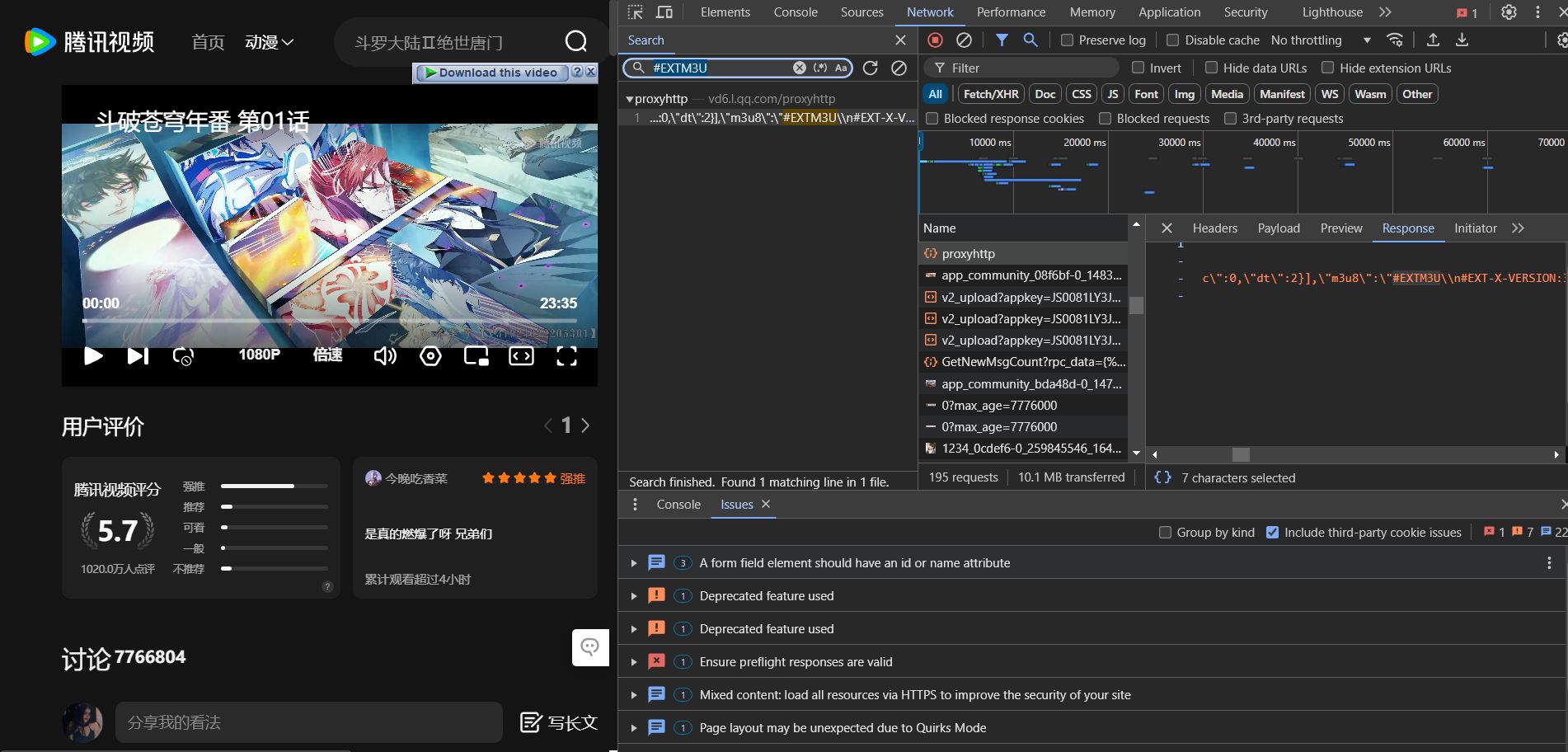This screenshot has width=1568, height=752.
Task: Click DevTools inspect element icon
Action: (635, 12)
